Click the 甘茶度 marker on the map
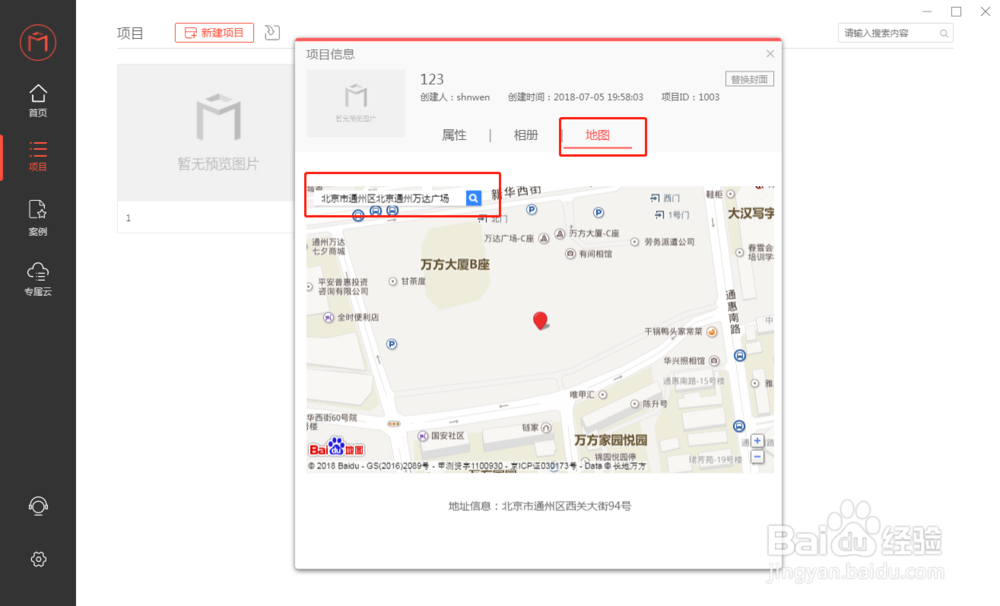This screenshot has width=1000, height=606. pos(393,281)
